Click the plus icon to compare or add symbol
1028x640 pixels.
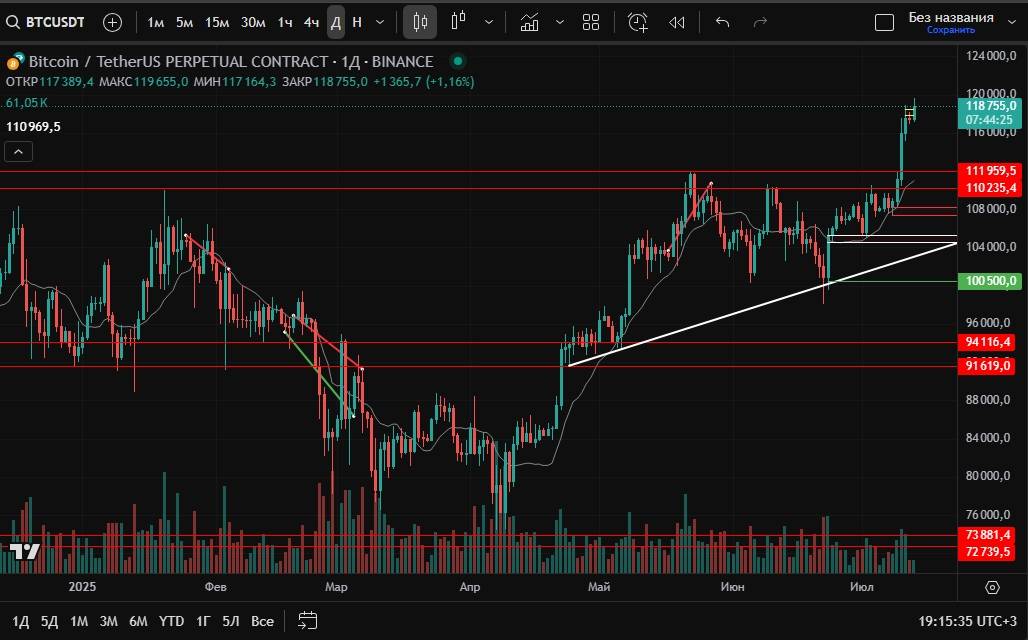pos(112,22)
